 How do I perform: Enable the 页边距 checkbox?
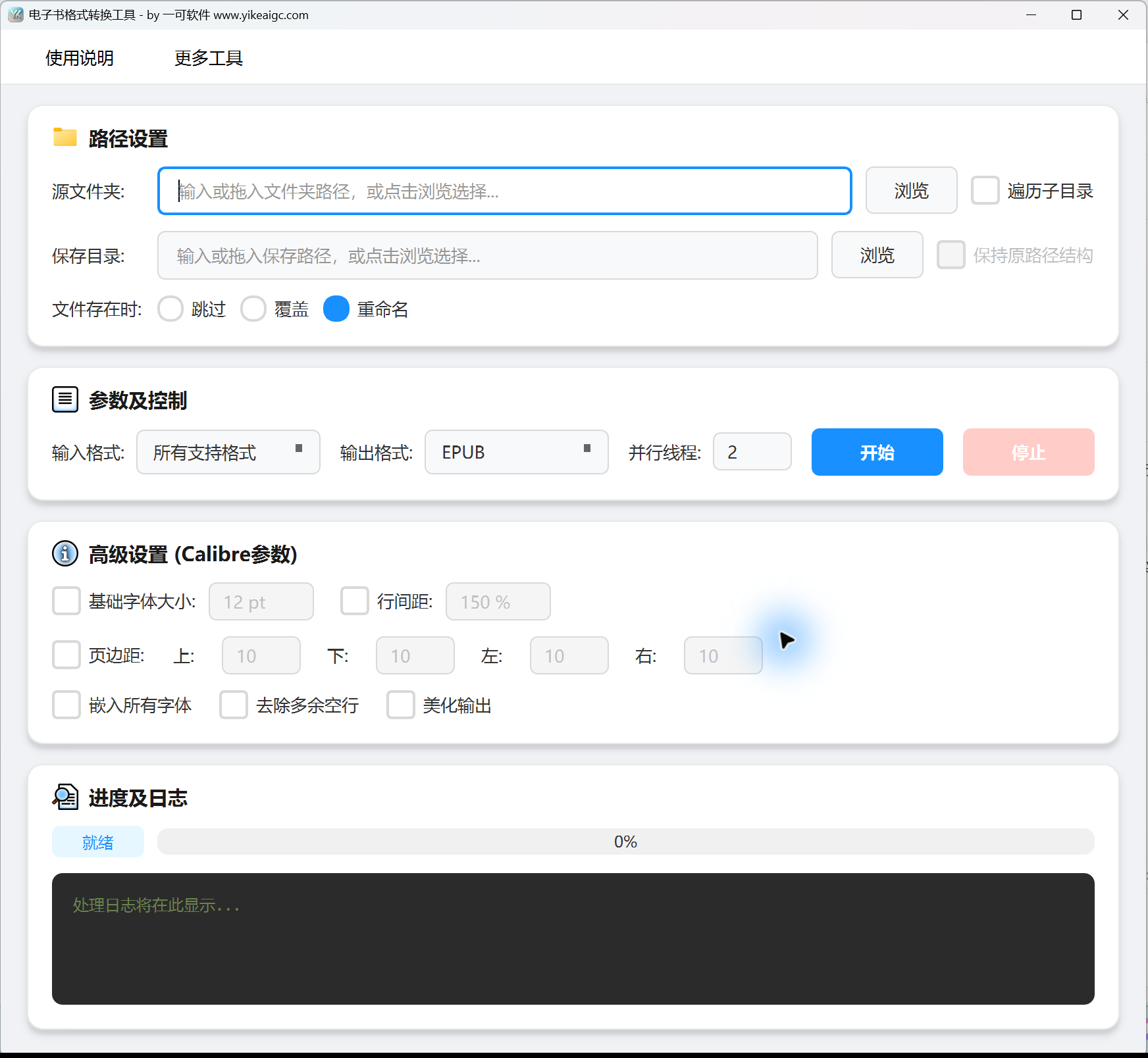coord(66,655)
